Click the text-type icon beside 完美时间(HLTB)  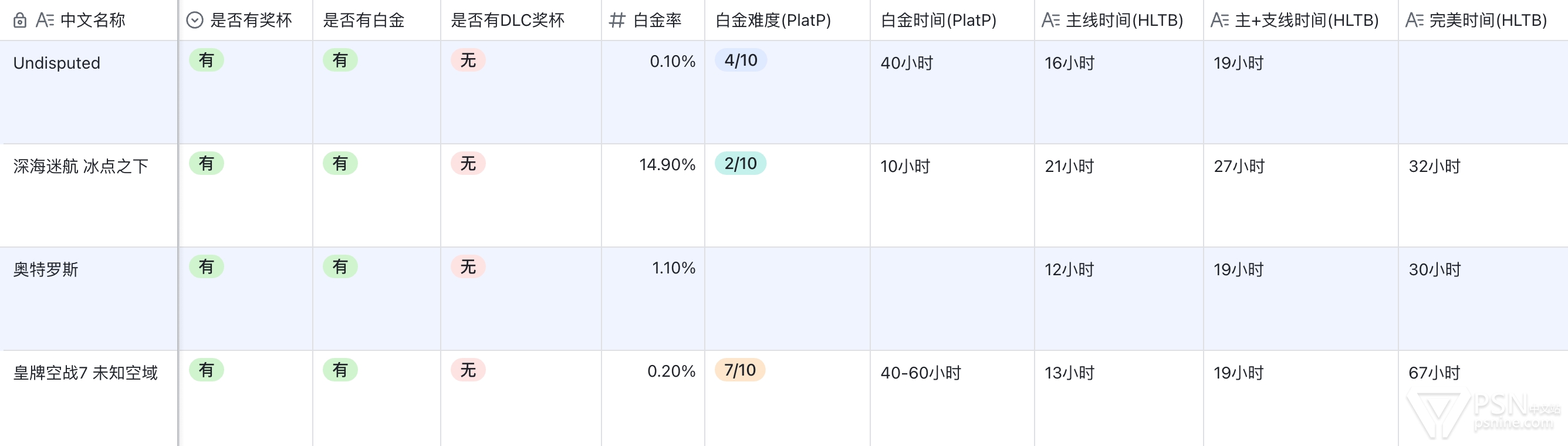click(1414, 21)
